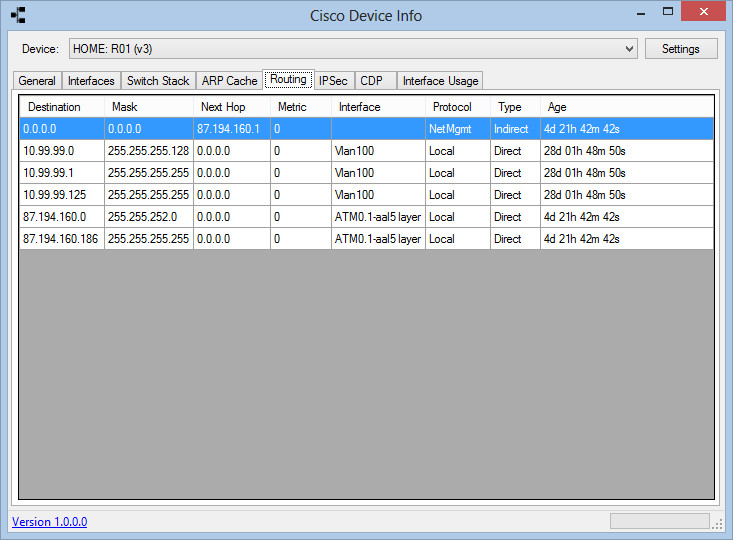Click the age cell in the 10.99.99.125 row
The width and height of the screenshot is (733, 540).
coord(627,195)
